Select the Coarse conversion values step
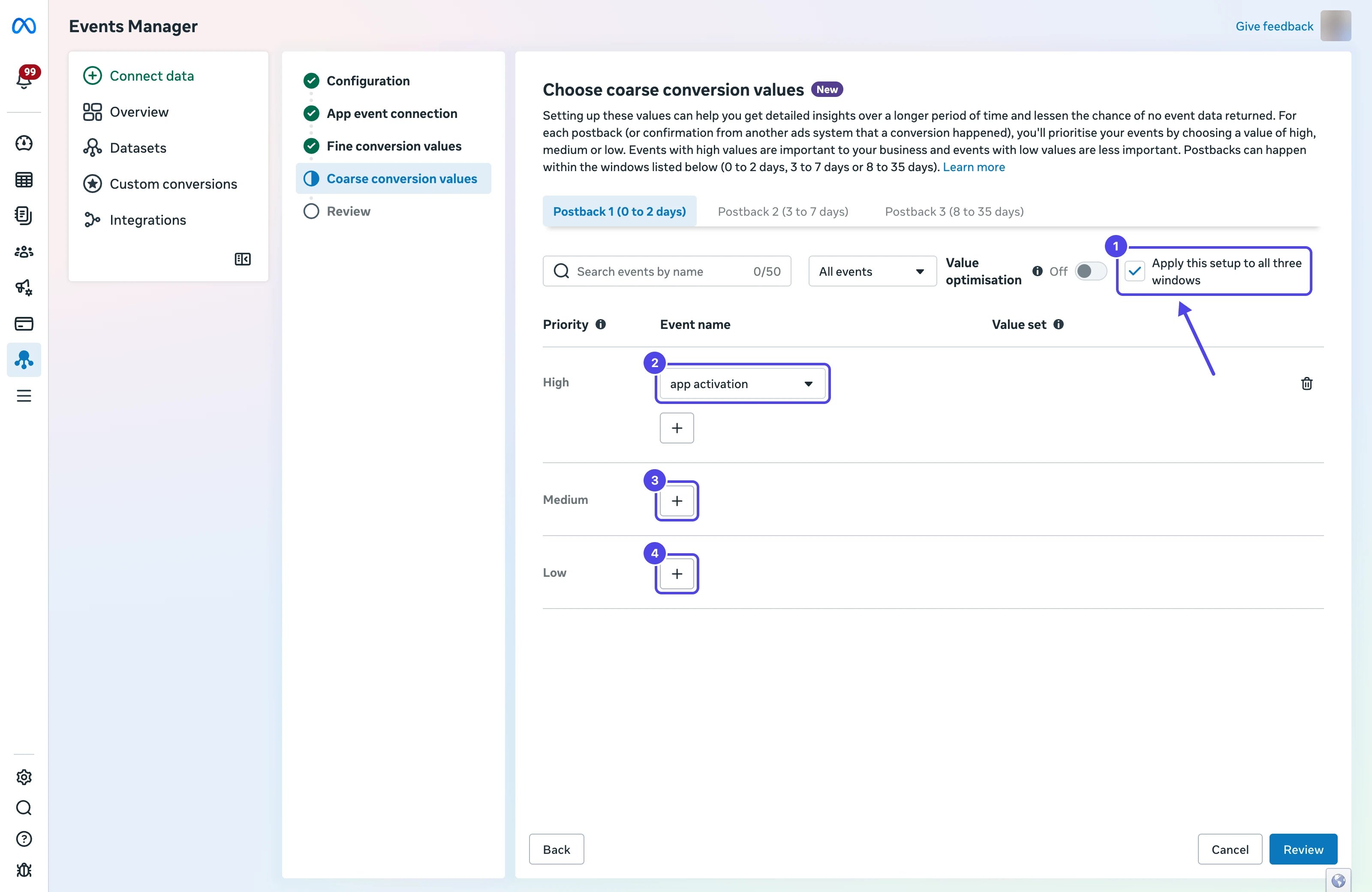 pyautogui.click(x=394, y=178)
